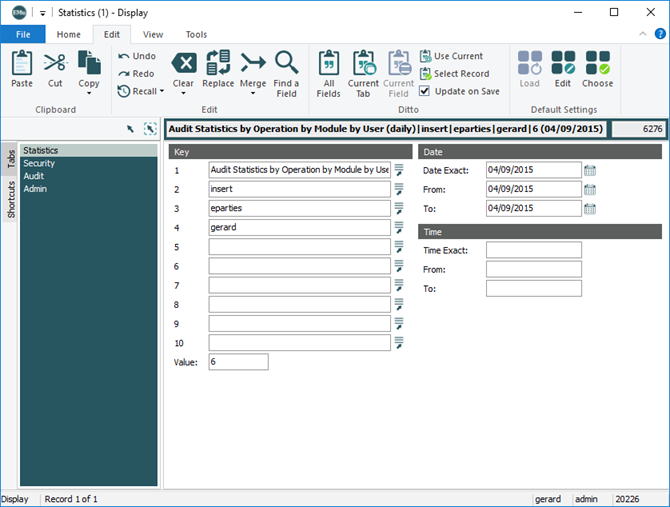The width and height of the screenshot is (670, 507).
Task: Open the File menu
Action: pos(23,35)
